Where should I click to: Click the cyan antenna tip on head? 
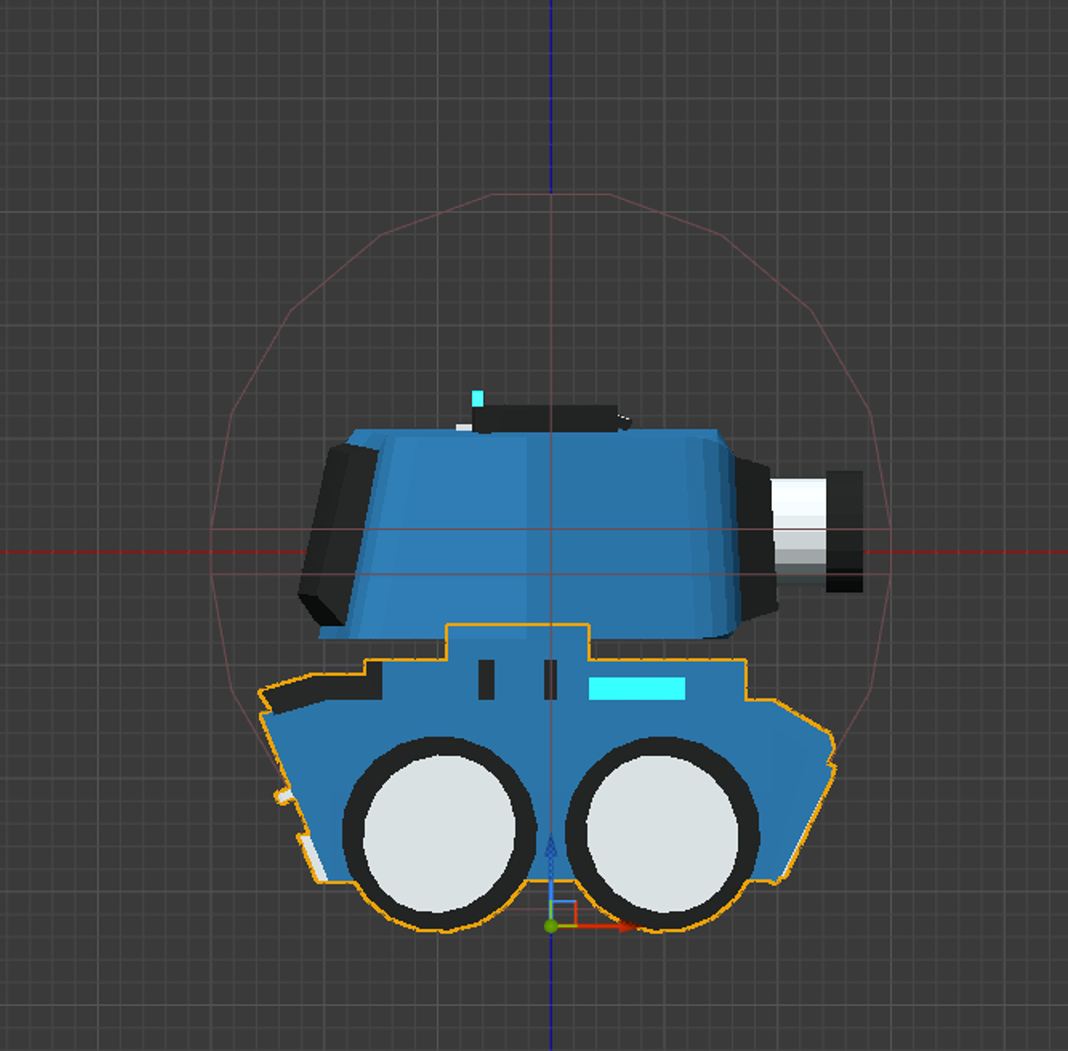coord(477,398)
